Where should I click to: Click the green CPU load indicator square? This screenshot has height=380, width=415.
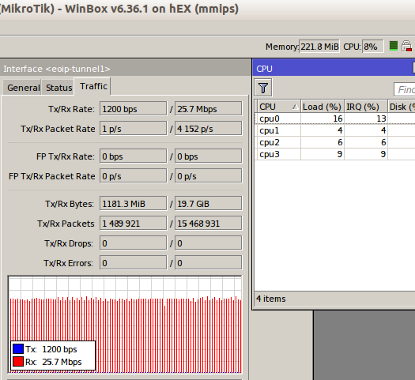(394, 46)
